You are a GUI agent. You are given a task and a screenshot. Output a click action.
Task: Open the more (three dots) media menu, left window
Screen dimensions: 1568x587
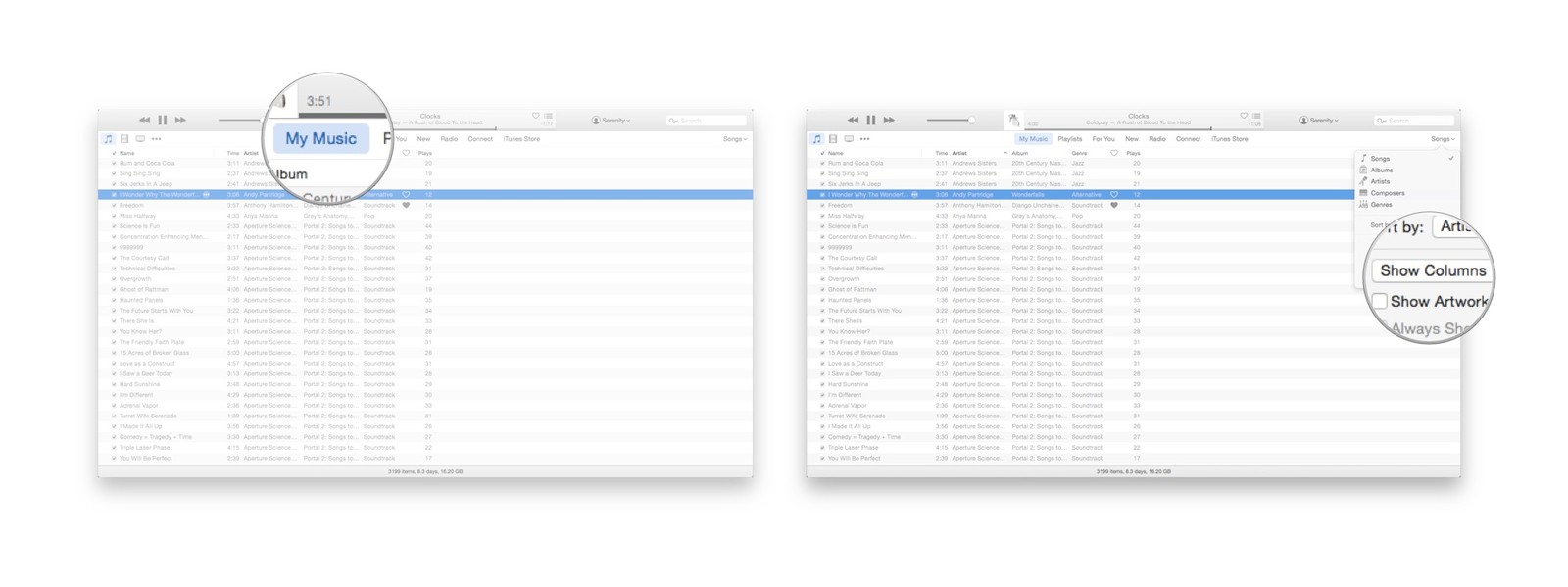tap(156, 139)
